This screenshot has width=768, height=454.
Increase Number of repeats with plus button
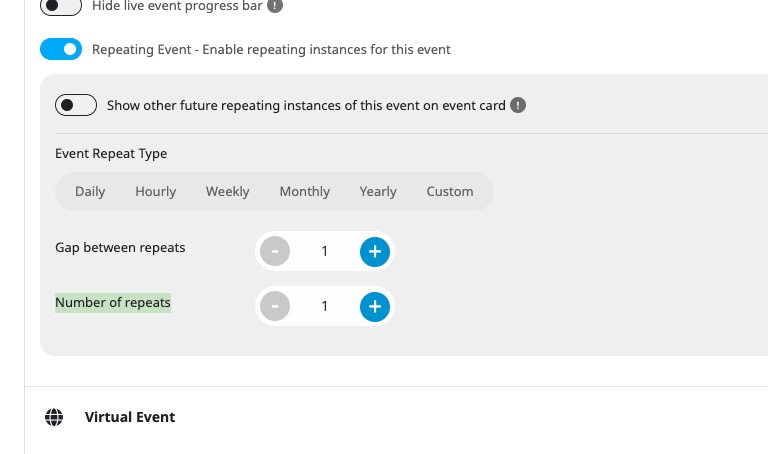click(375, 307)
